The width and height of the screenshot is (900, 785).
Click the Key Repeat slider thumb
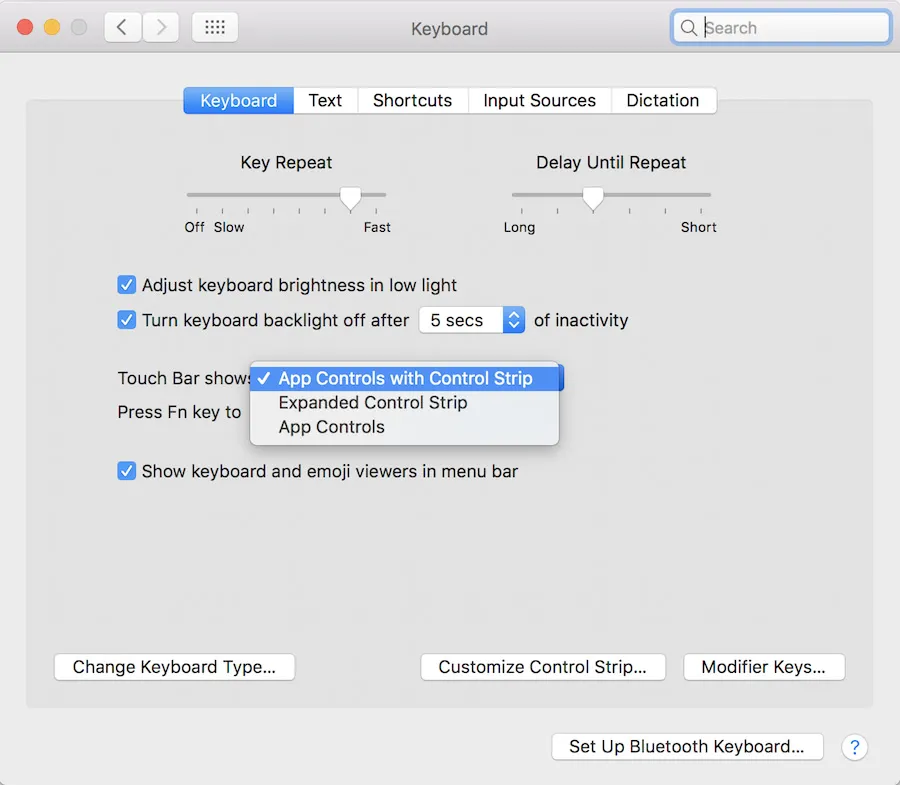click(350, 199)
